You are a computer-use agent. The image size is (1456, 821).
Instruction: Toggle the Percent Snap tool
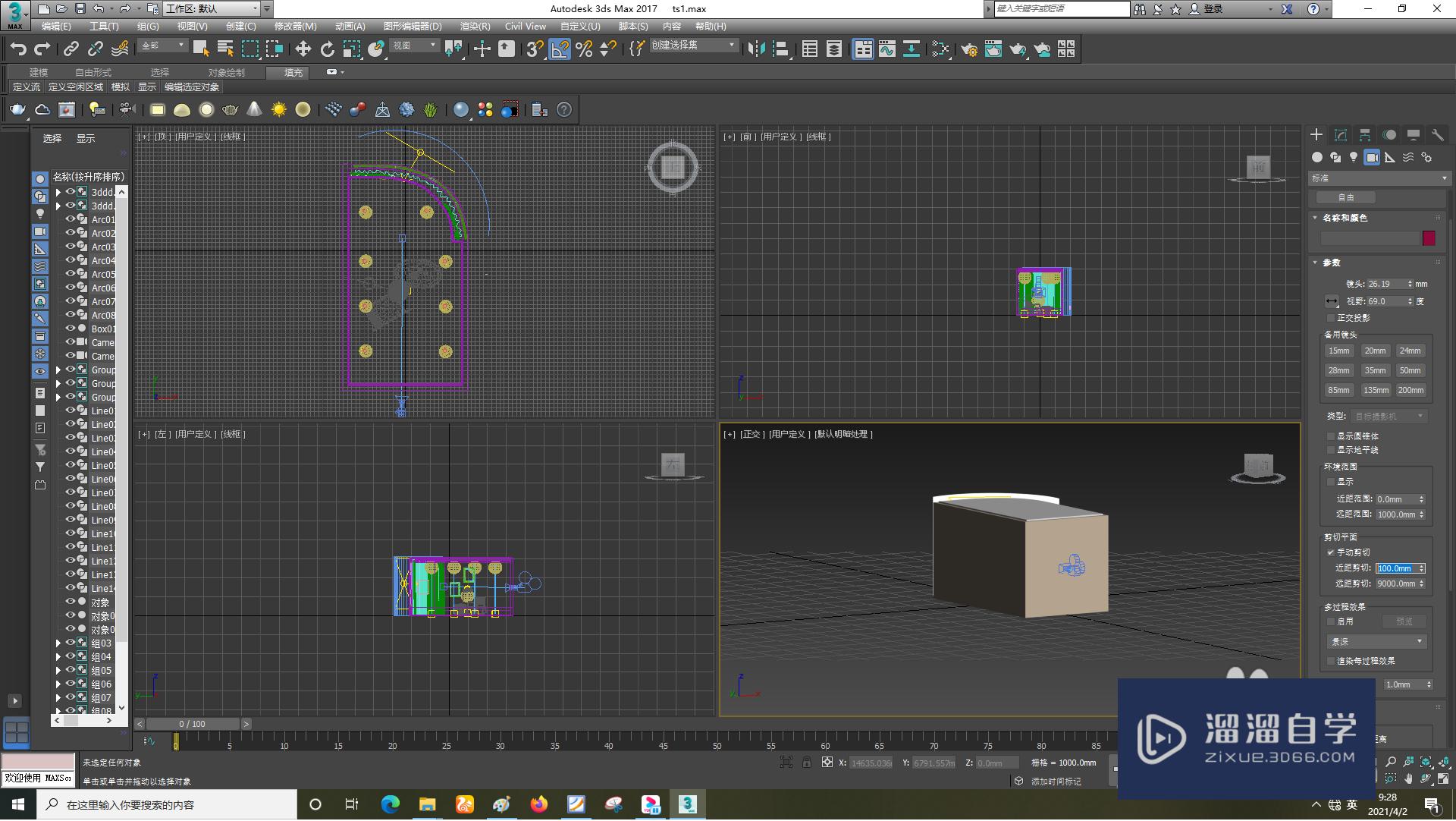click(x=584, y=49)
